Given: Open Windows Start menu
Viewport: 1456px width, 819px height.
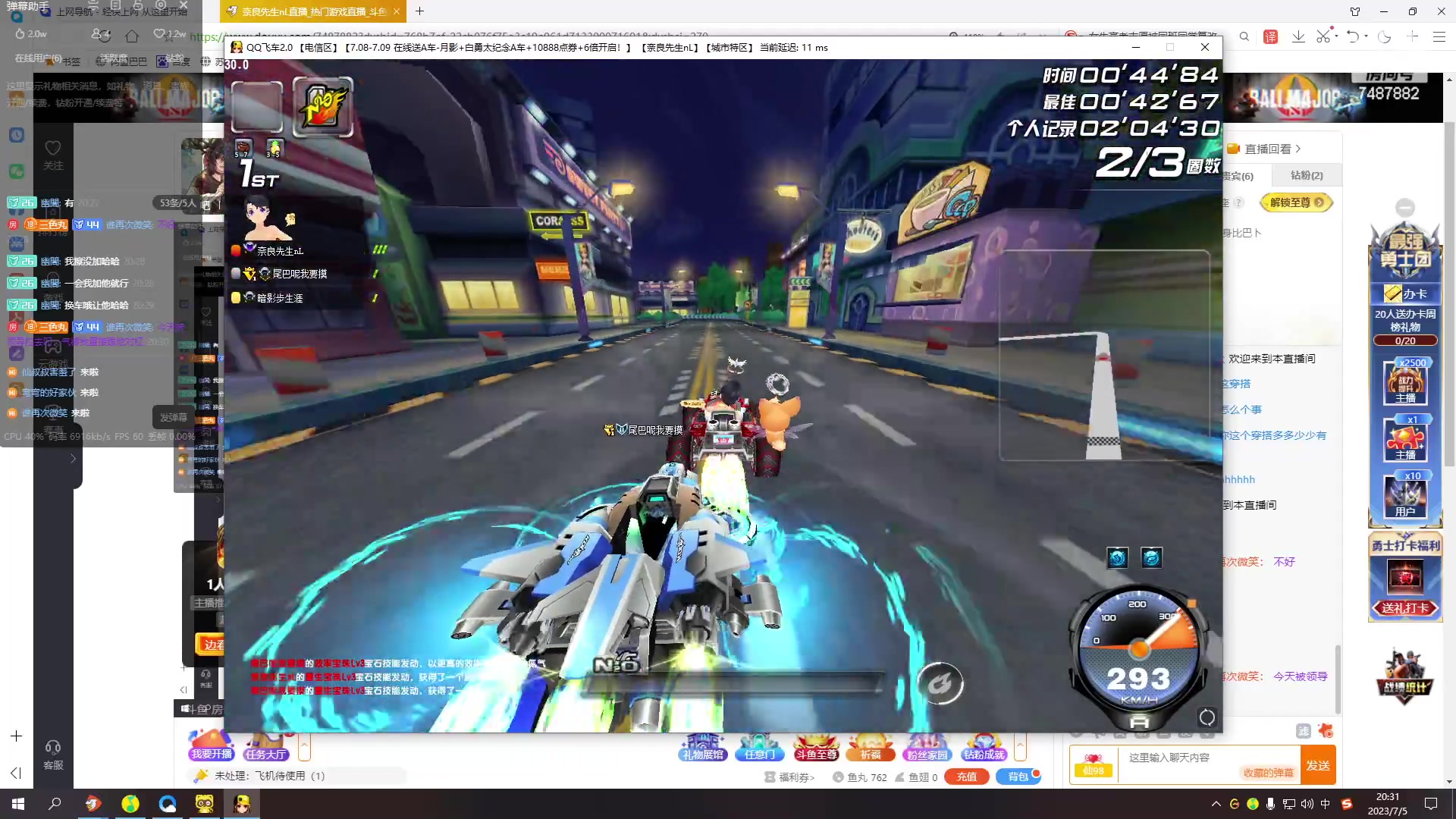Looking at the screenshot, I should point(18,804).
